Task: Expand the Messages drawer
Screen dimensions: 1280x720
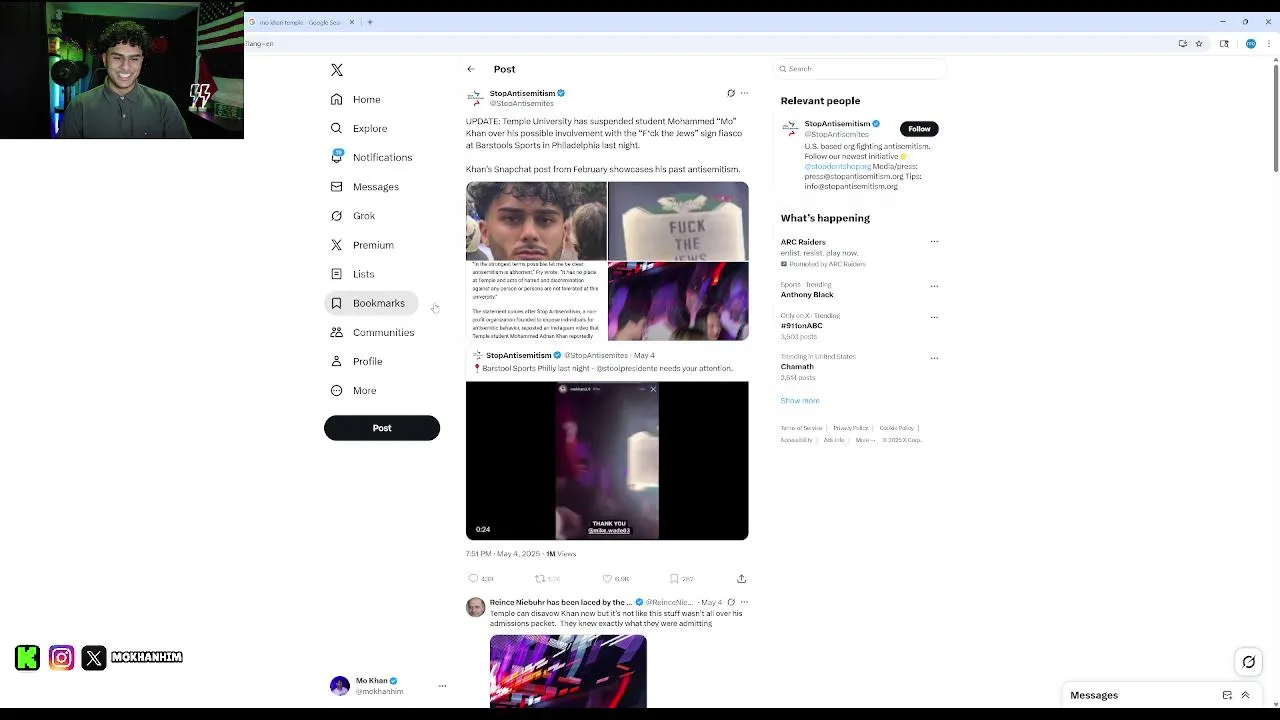Action: pos(1245,695)
